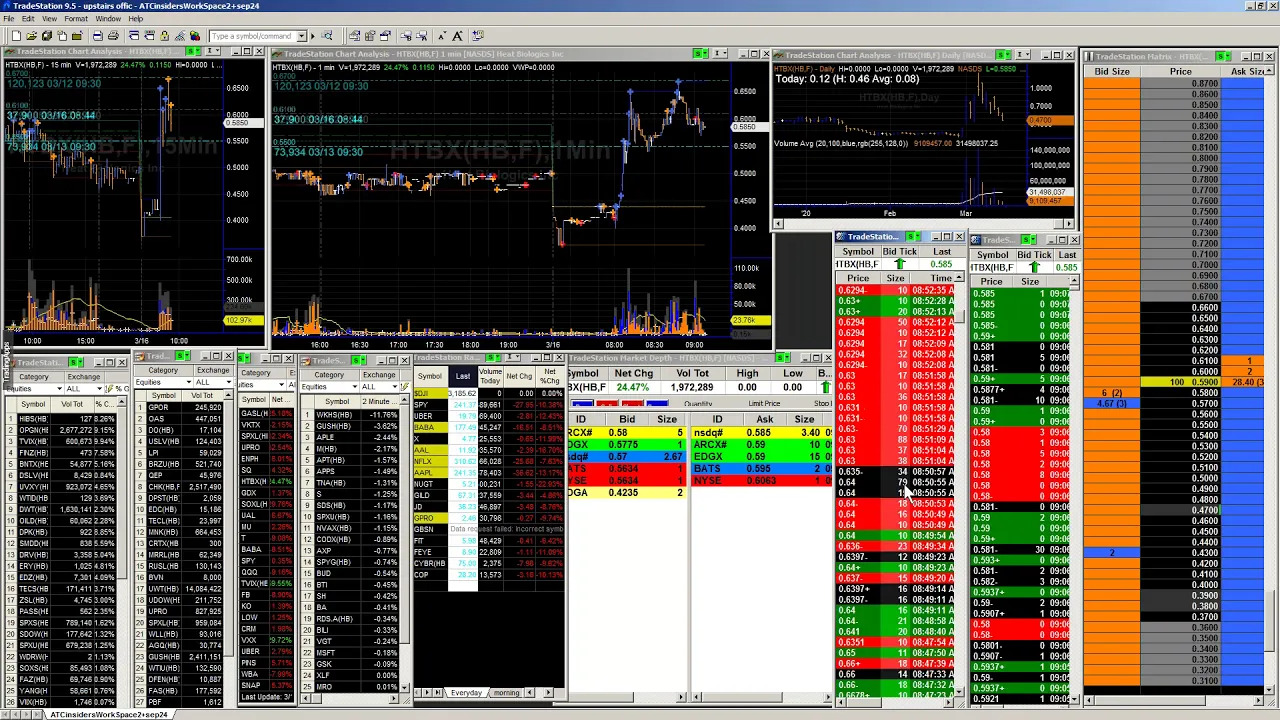
Task: Switch to the morning tab in the quote list
Action: 506,693
